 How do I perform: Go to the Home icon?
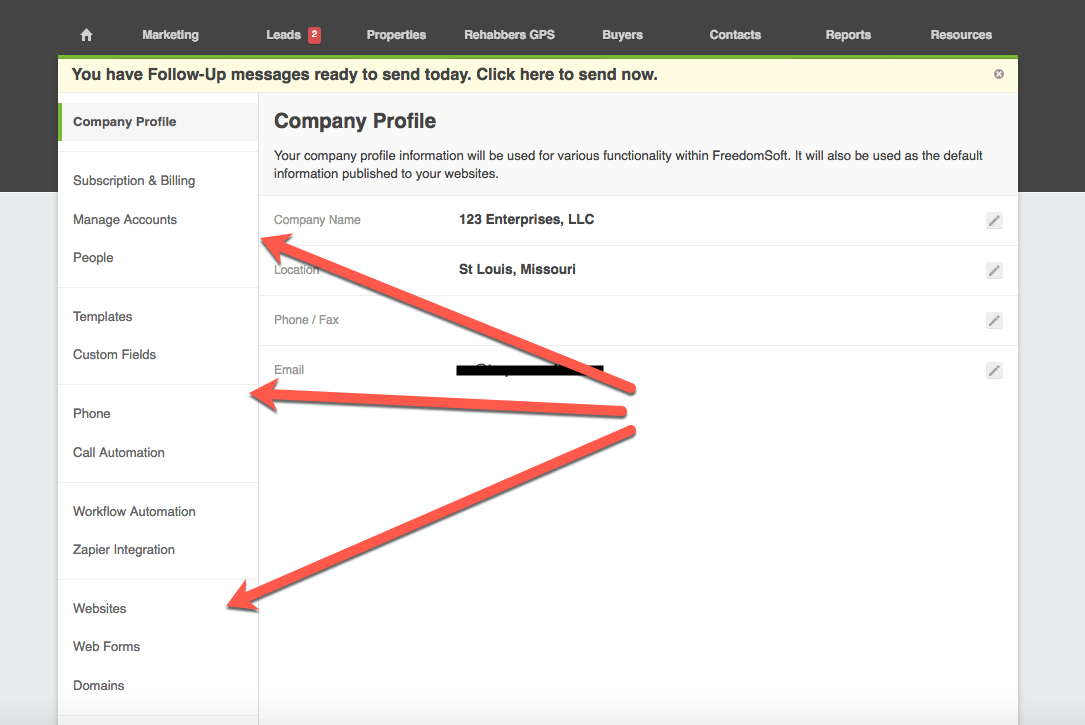[86, 35]
